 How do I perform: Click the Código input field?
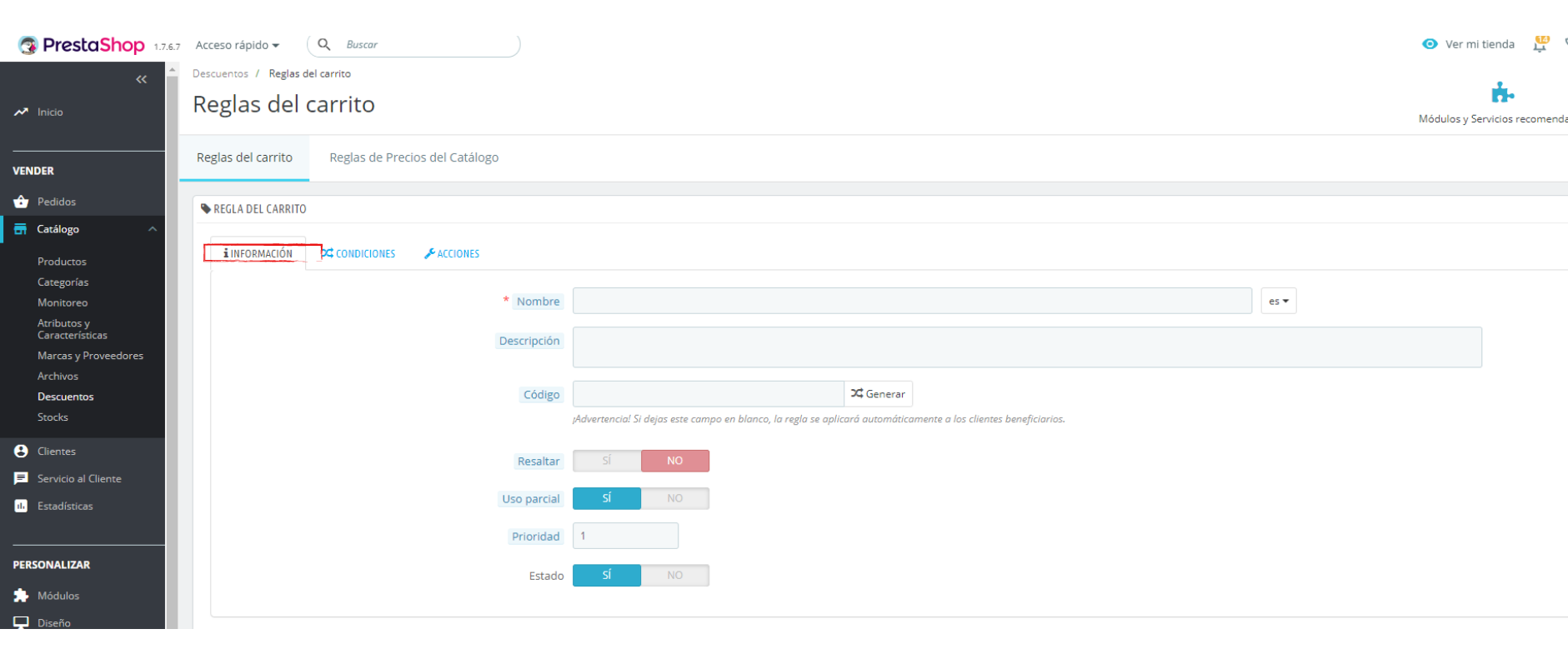point(709,394)
